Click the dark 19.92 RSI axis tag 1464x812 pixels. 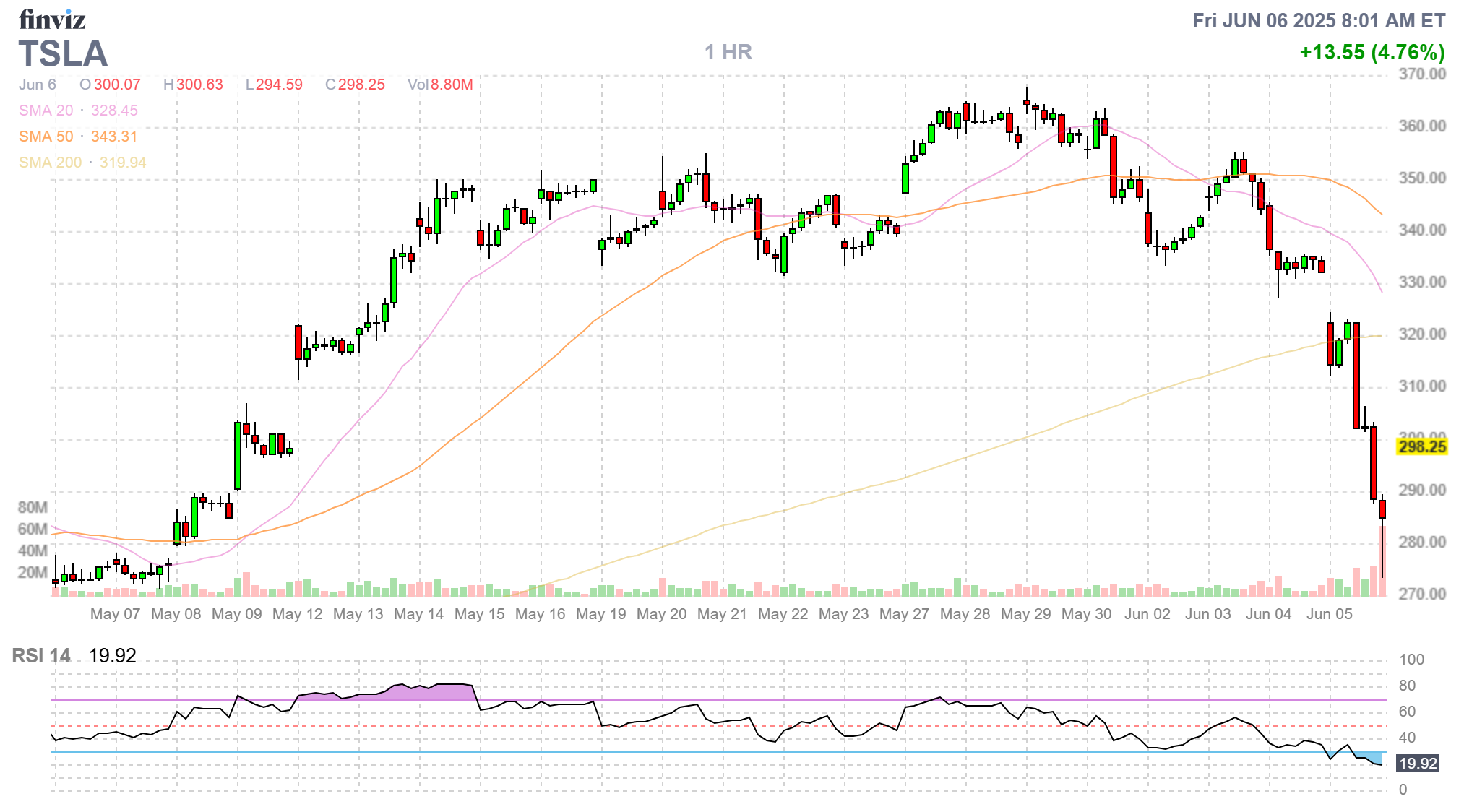pyautogui.click(x=1418, y=764)
